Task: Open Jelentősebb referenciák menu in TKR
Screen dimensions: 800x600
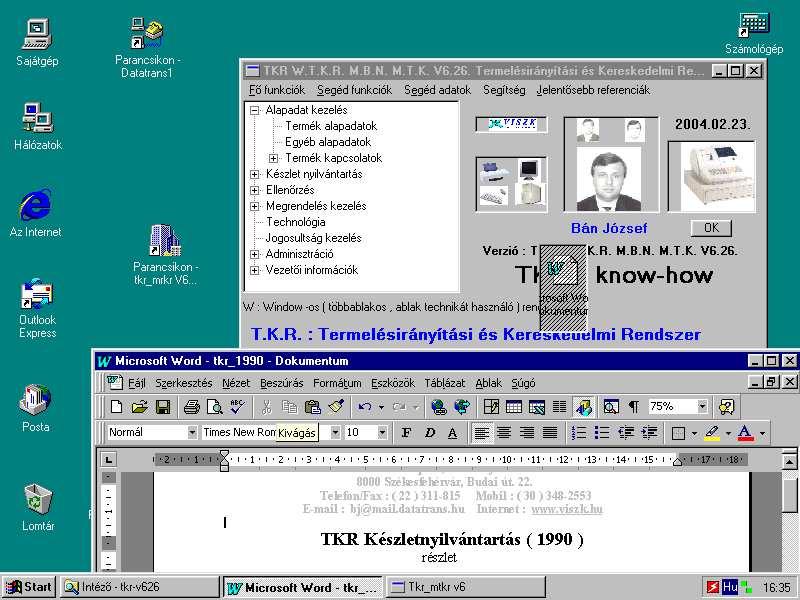Action: [x=593, y=90]
